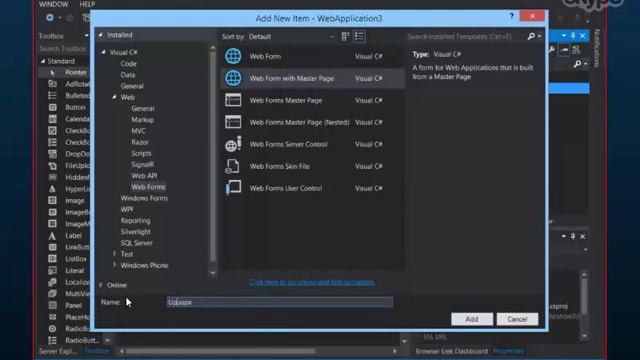Viewport: 640px width, 360px height.
Task: Select the Markup category under Web
Action: point(142,120)
